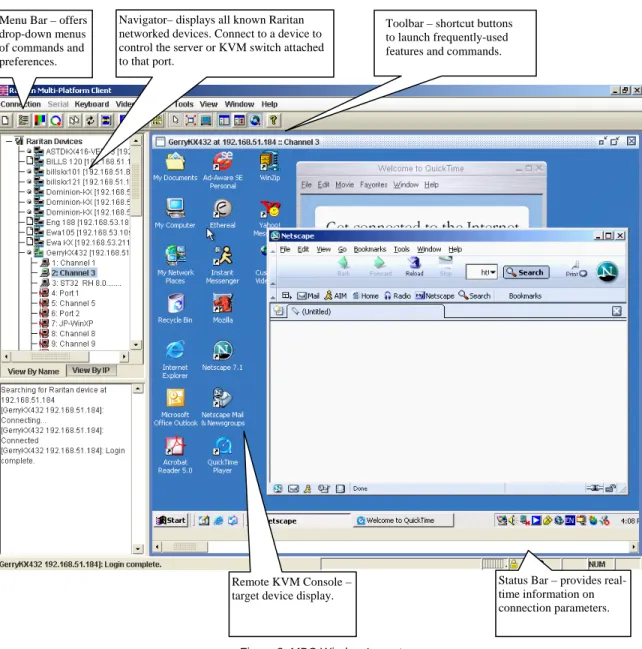Screen dimensions: 642x649
Task: Click the Netscape Search button
Action: click(x=526, y=272)
